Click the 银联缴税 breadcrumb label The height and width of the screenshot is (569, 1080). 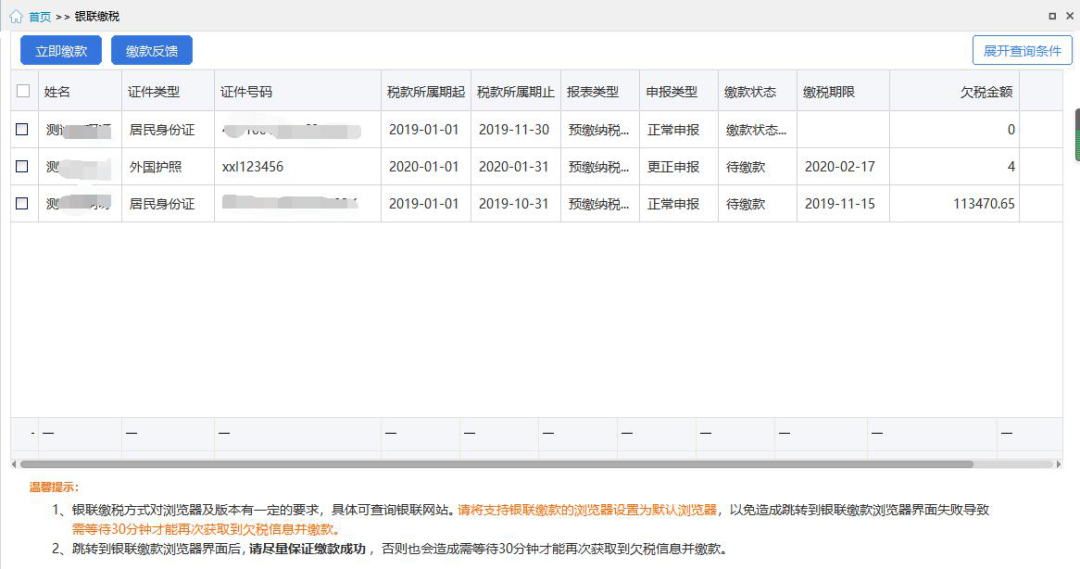point(97,17)
